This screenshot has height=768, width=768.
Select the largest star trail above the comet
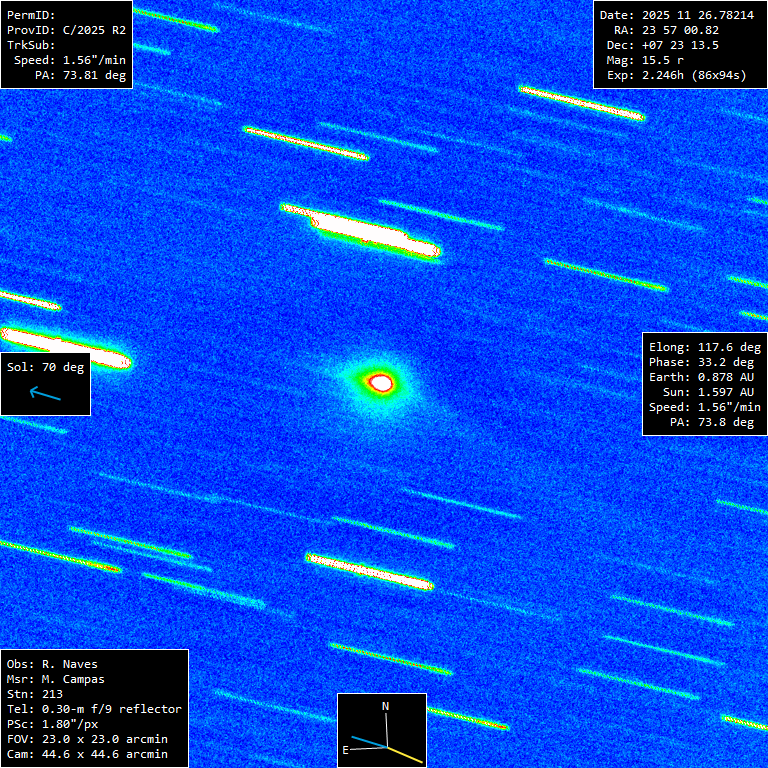(362, 231)
